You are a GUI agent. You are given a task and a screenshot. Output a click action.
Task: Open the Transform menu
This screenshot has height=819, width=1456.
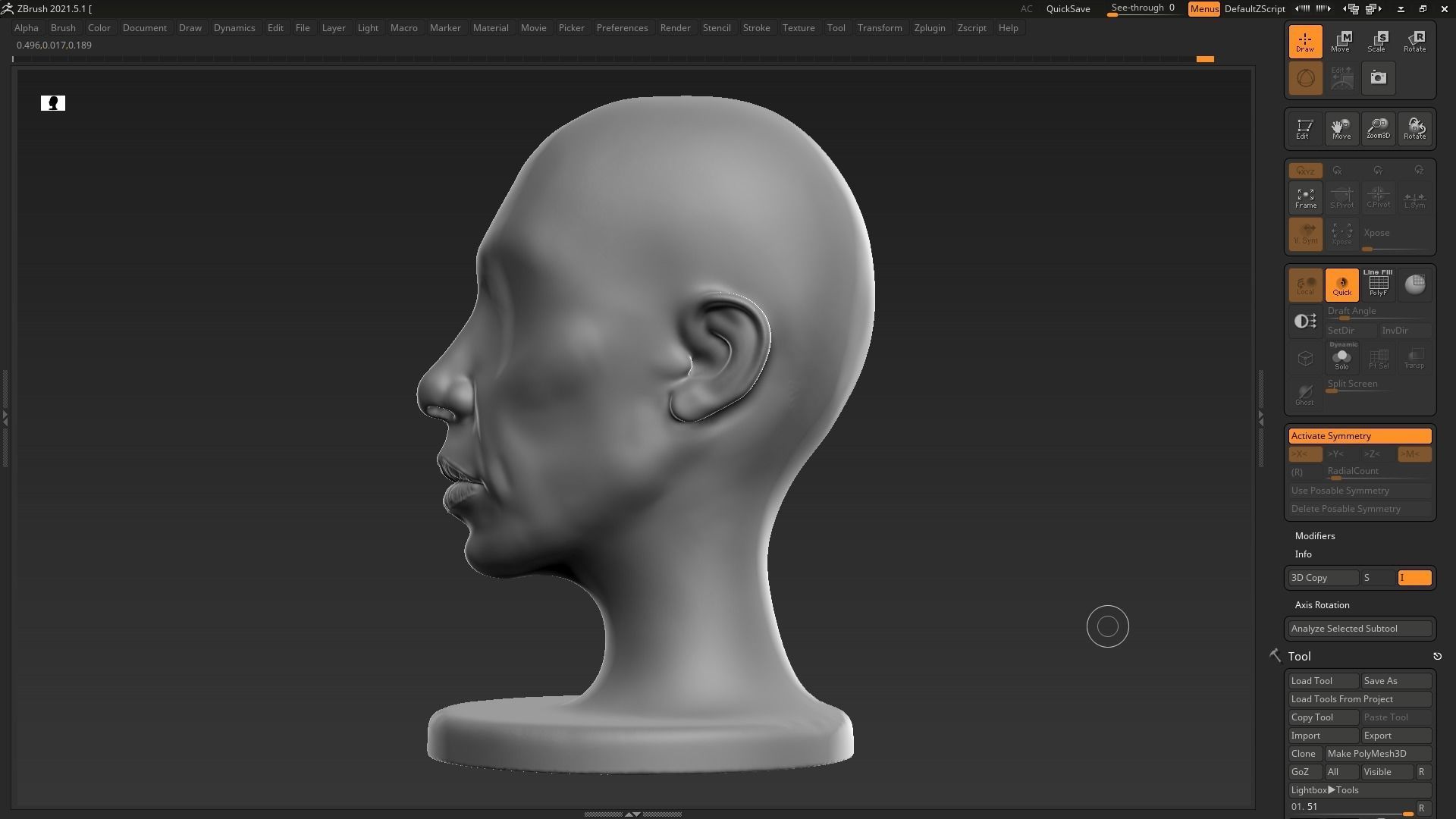879,28
